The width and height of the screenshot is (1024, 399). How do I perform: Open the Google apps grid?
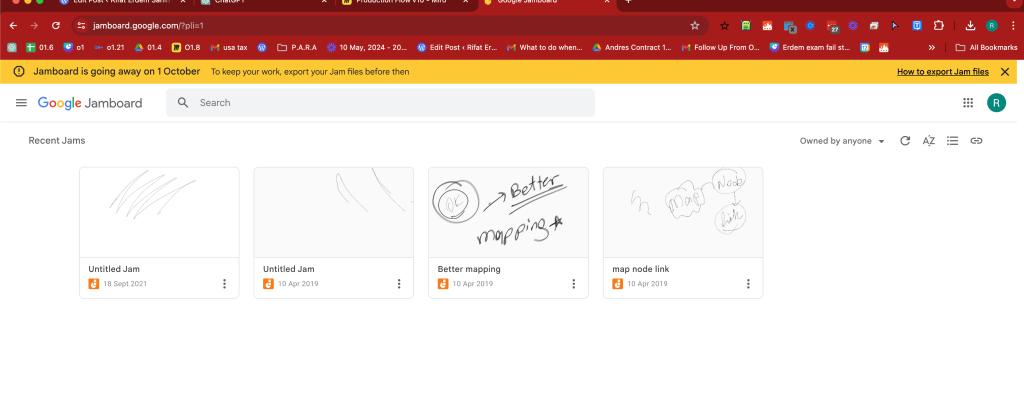(968, 103)
